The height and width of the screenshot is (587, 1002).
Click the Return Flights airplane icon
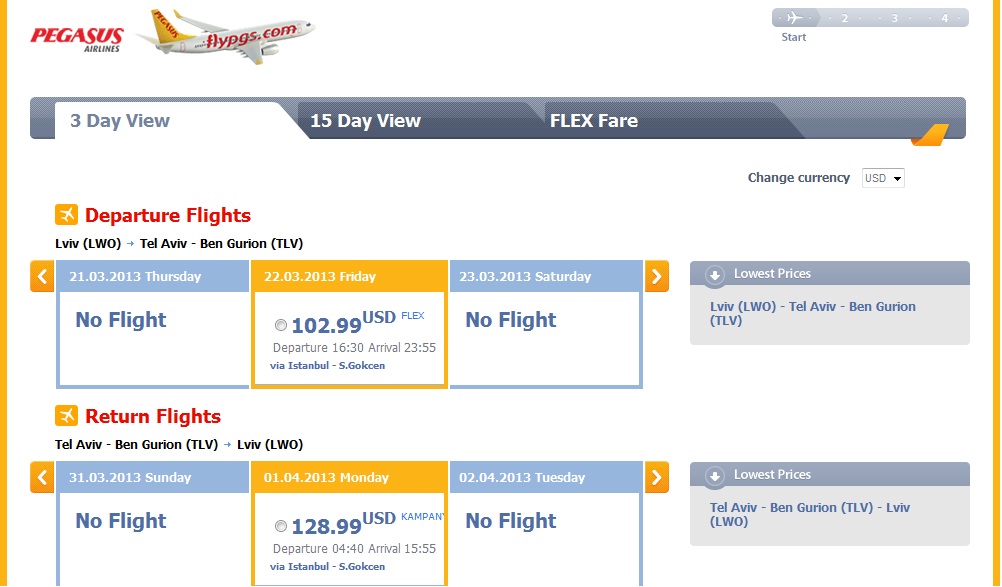66,416
